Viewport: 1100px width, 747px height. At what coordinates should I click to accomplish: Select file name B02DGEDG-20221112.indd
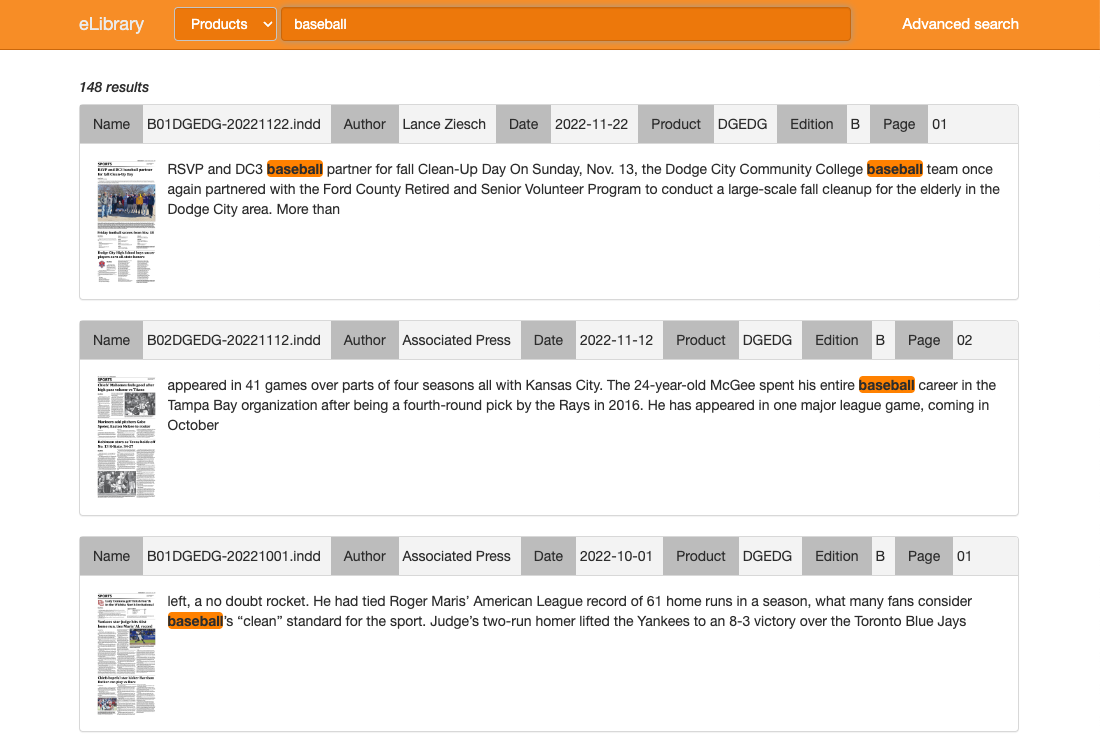[234, 340]
